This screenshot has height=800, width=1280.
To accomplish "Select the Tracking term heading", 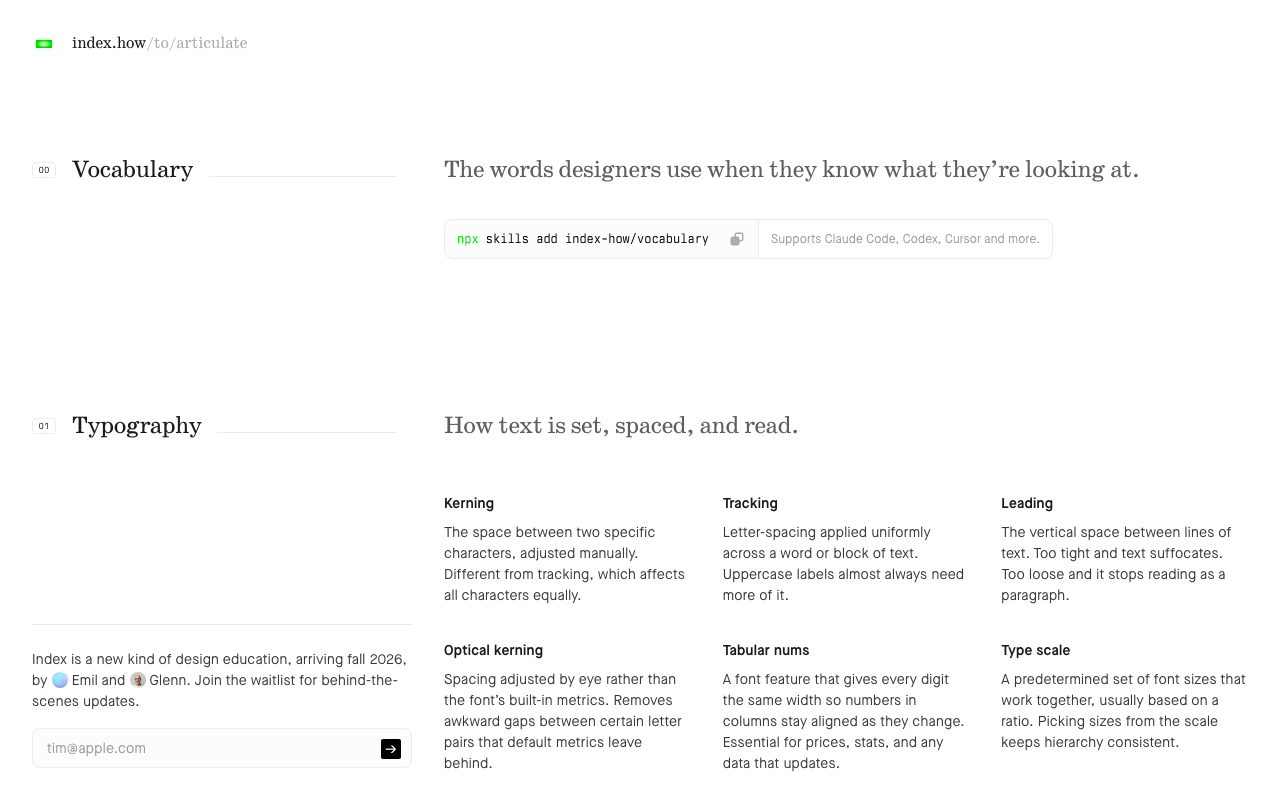I will coord(750,503).
